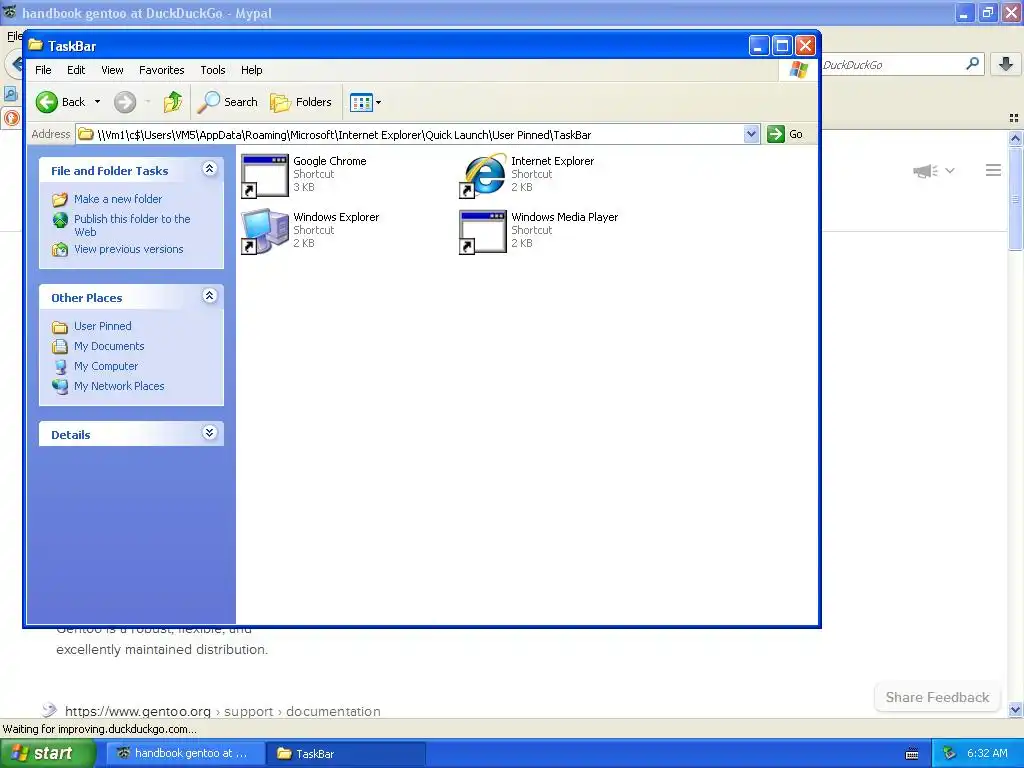Click the Mypal search magnifier icon

click(972, 64)
